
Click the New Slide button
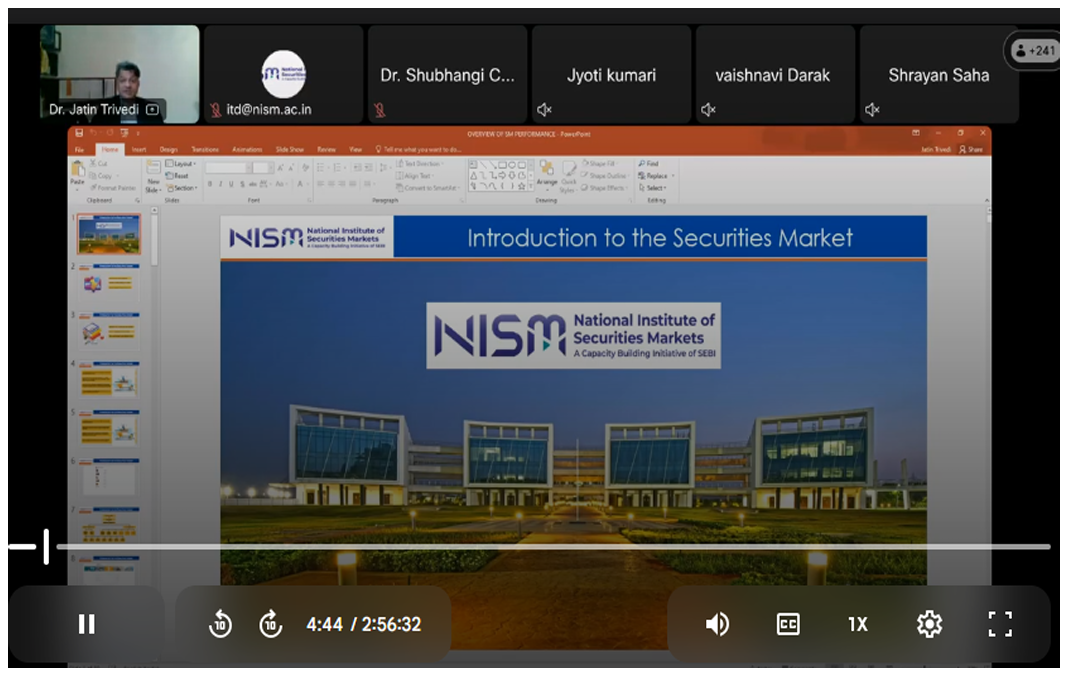coord(153,177)
